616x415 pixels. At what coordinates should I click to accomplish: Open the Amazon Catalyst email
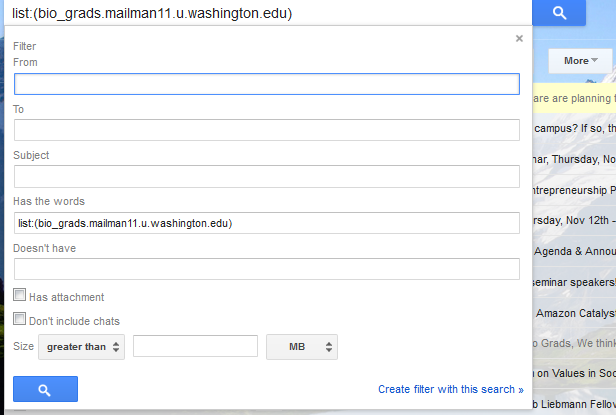574,313
